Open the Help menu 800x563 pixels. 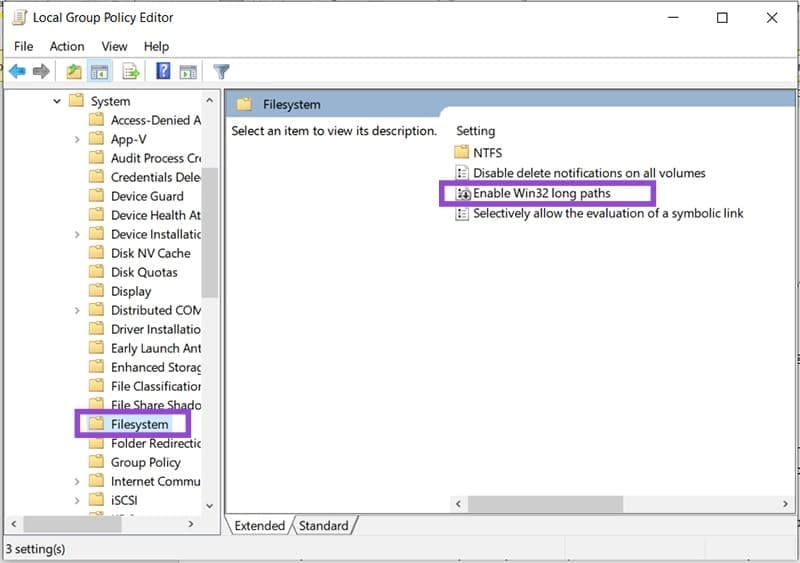(x=156, y=46)
